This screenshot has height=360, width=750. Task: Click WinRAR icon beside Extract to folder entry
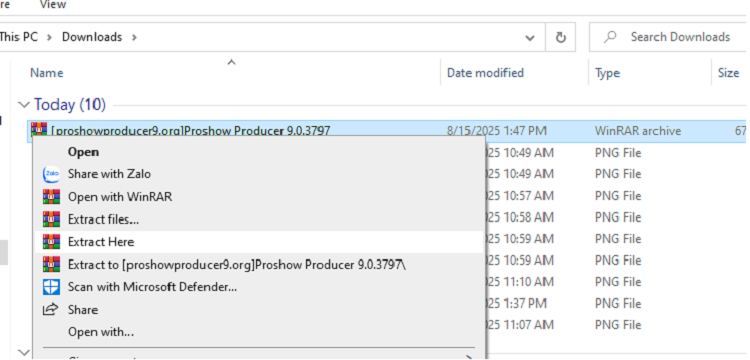pos(51,264)
